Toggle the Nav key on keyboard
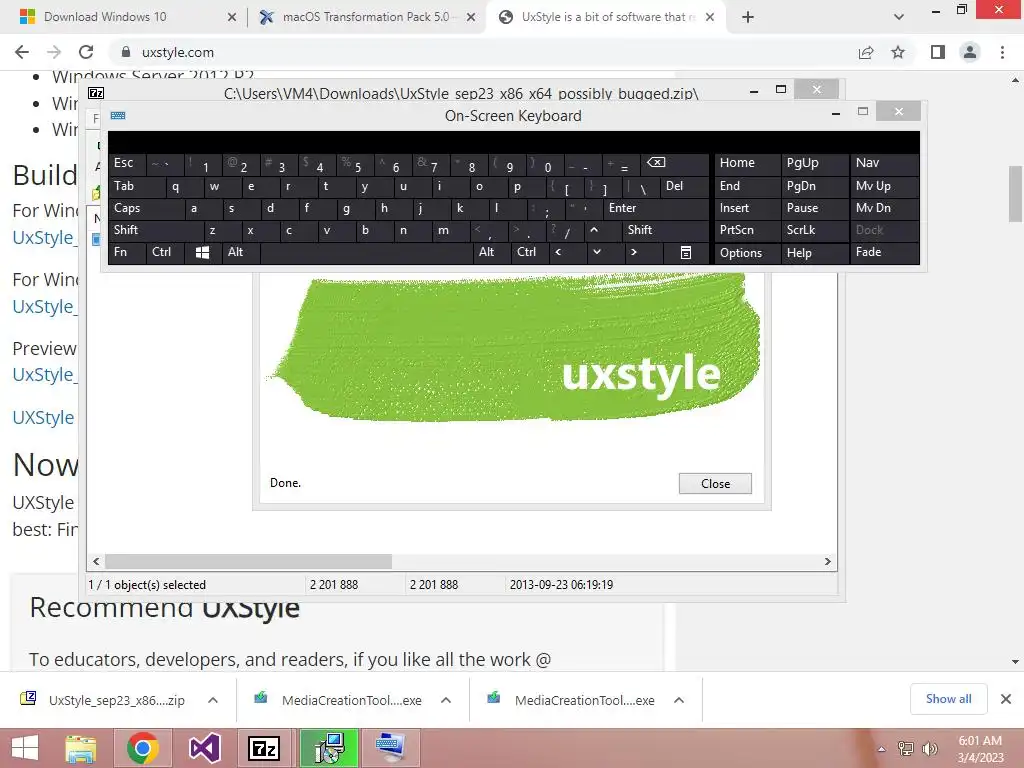Image resolution: width=1024 pixels, height=768 pixels. coord(885,163)
